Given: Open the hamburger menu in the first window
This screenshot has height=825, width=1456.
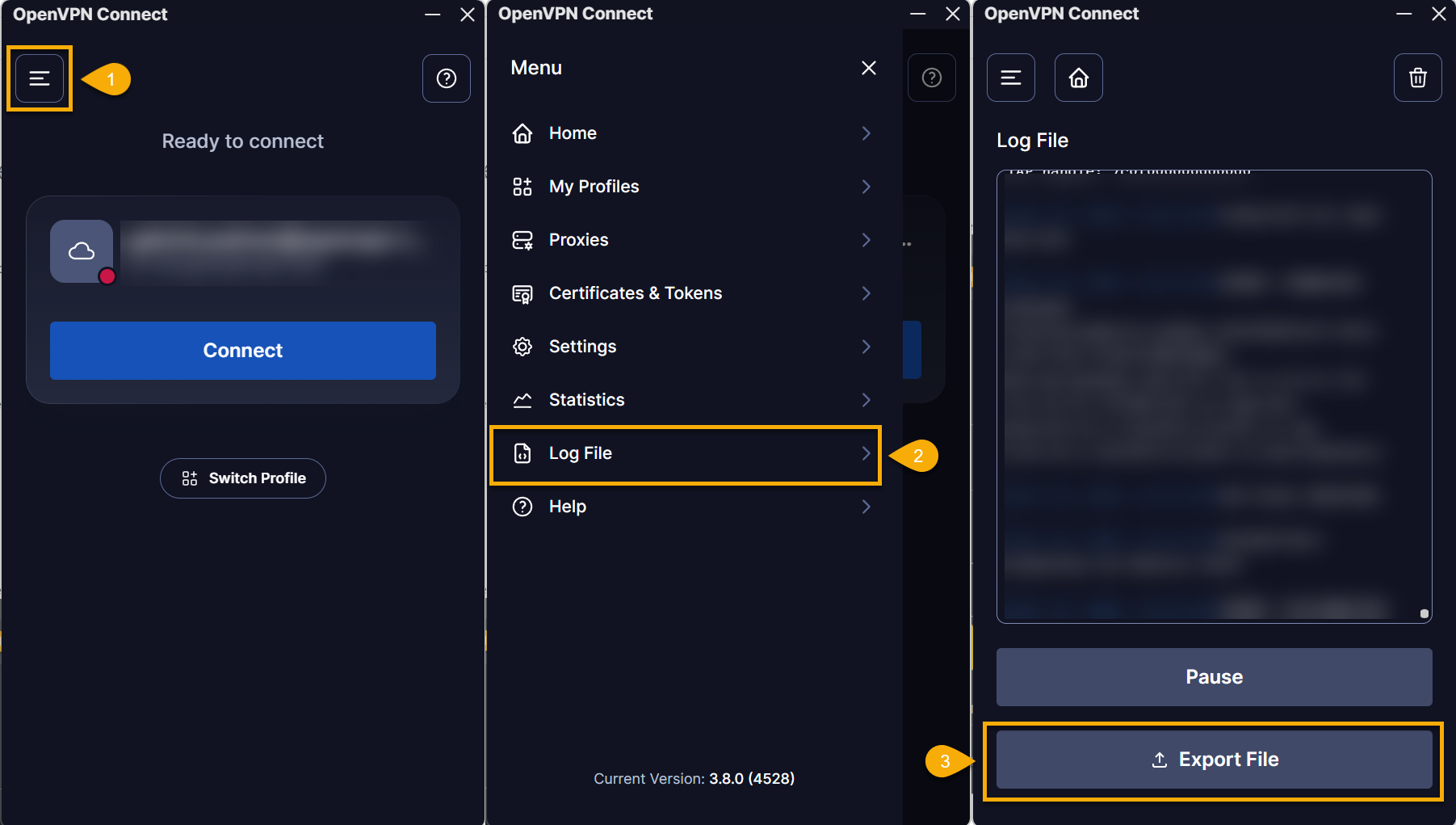Looking at the screenshot, I should point(39,78).
